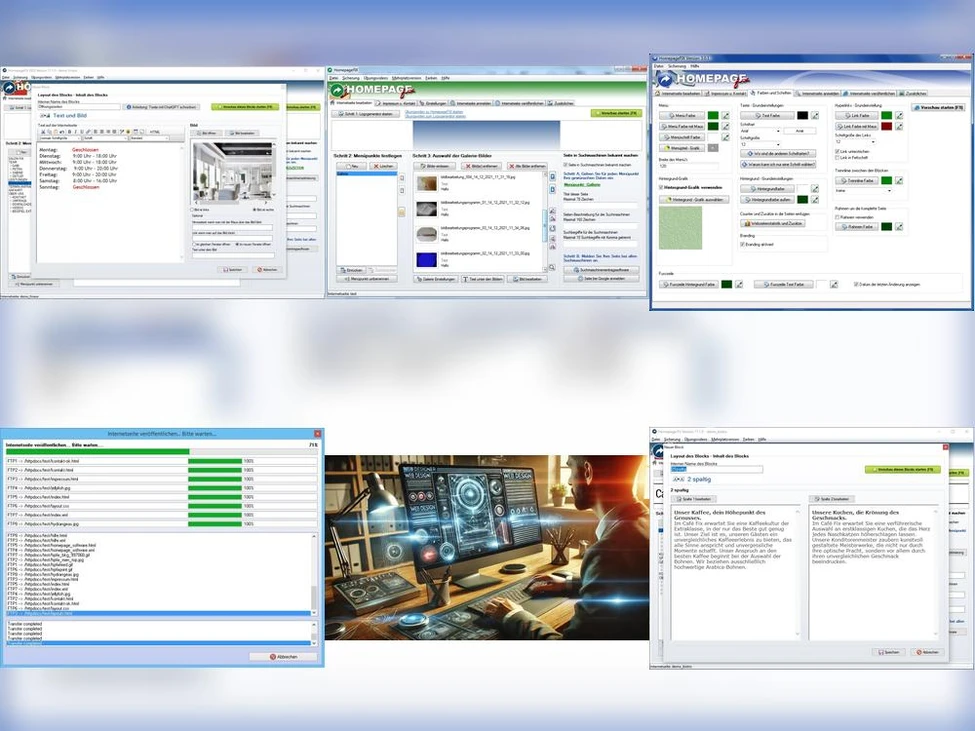Screen dimensions: 975x731
Task: Click yellow smiley icon in text editor toolbar
Action: pos(128,132)
